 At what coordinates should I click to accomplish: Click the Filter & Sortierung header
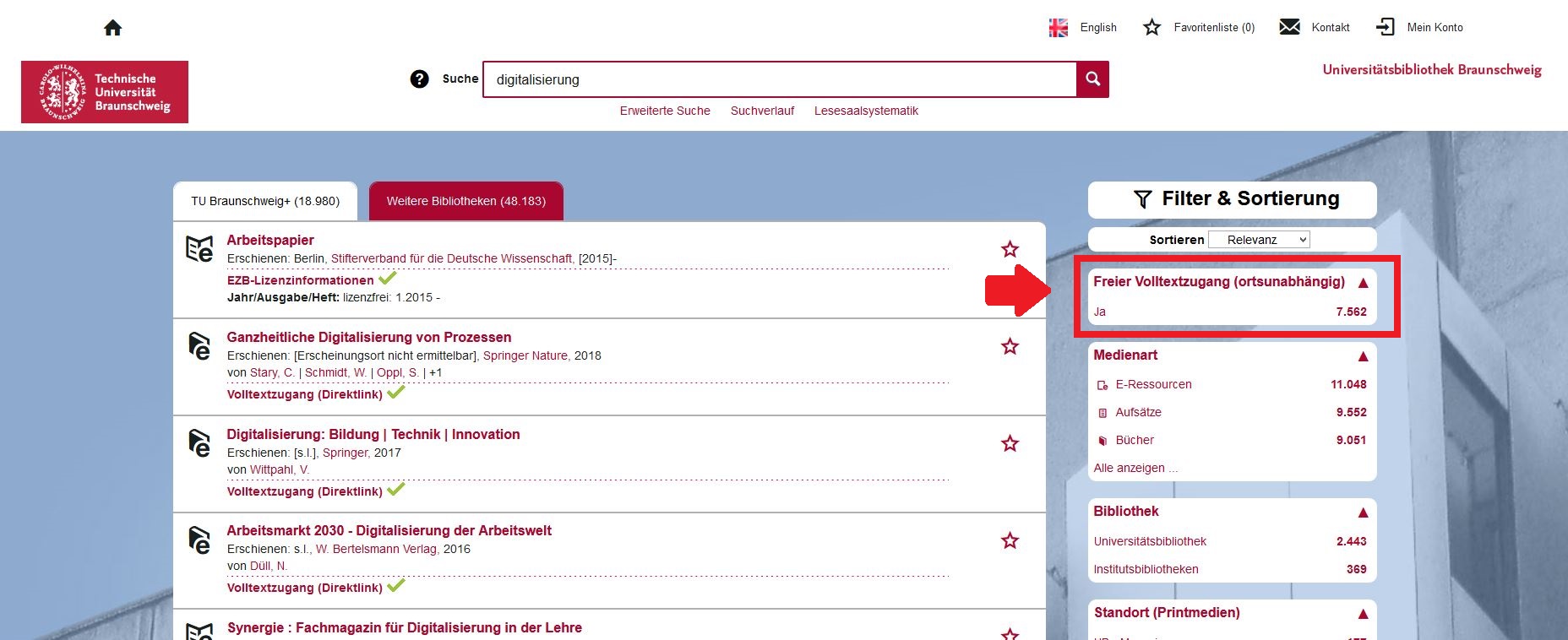coord(1233,199)
